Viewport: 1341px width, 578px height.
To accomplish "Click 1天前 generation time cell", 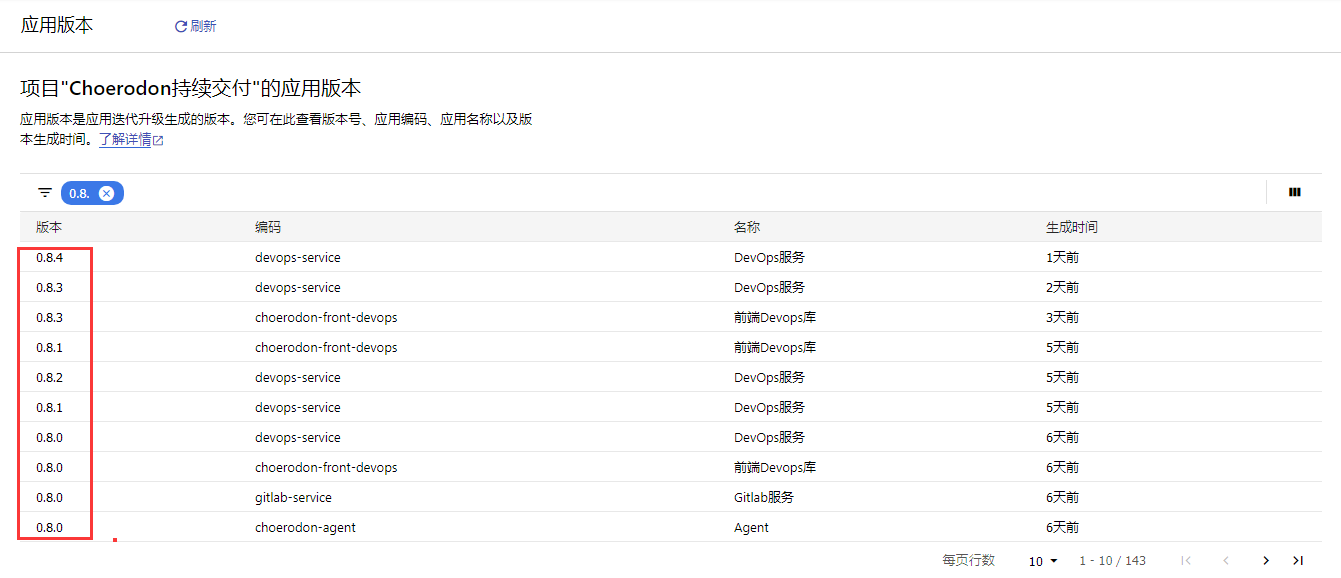I will coord(1062,257).
